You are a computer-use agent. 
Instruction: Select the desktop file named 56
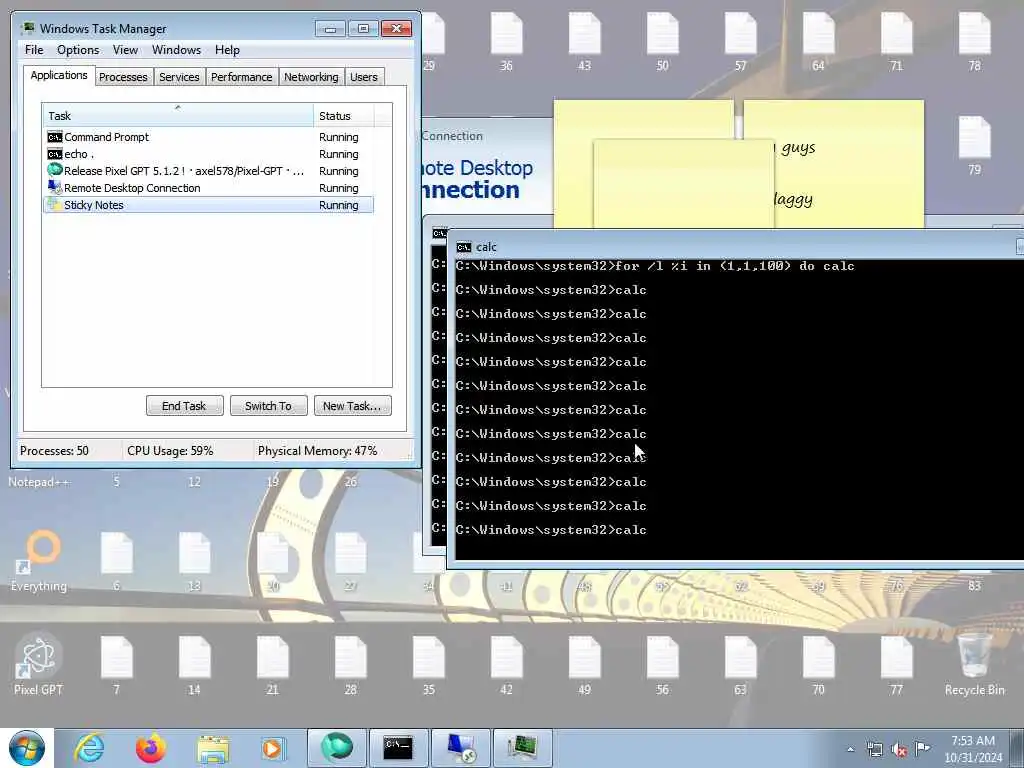(x=663, y=664)
